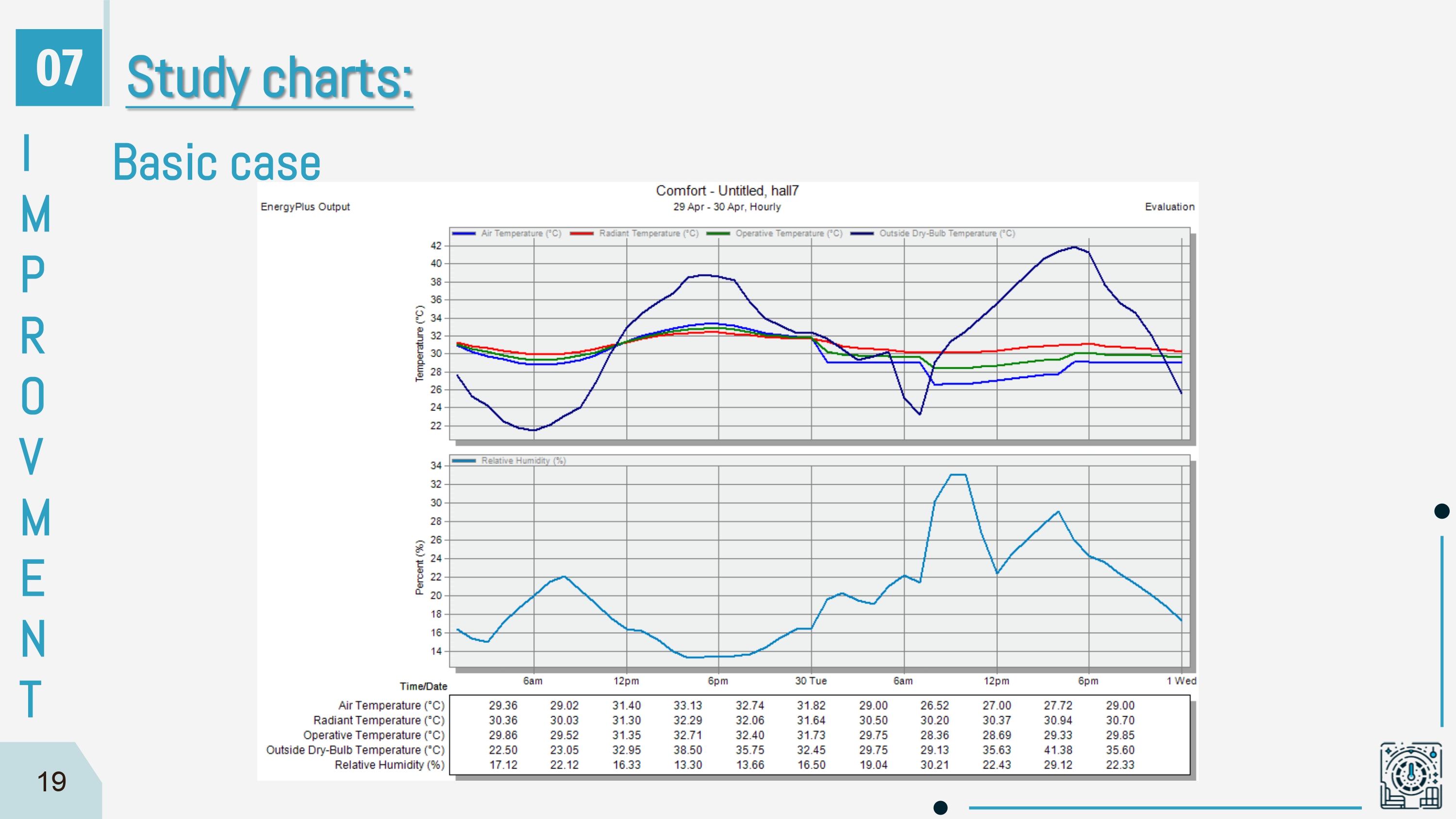Image resolution: width=1456 pixels, height=819 pixels.
Task: Click the 41.38 outside dry-bulb value
Action: tap(1058, 750)
